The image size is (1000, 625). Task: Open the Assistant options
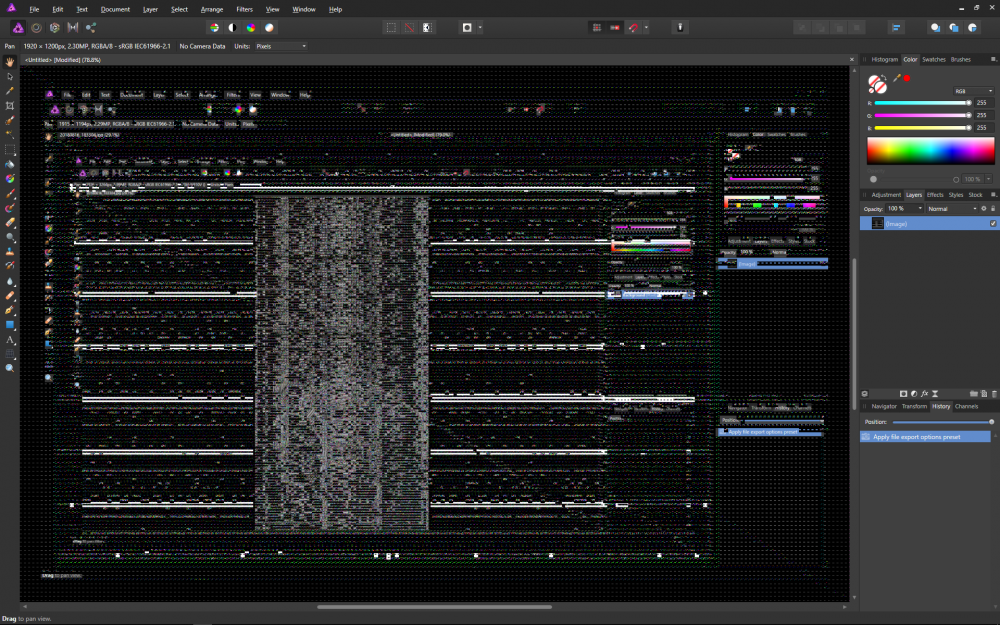[x=680, y=27]
